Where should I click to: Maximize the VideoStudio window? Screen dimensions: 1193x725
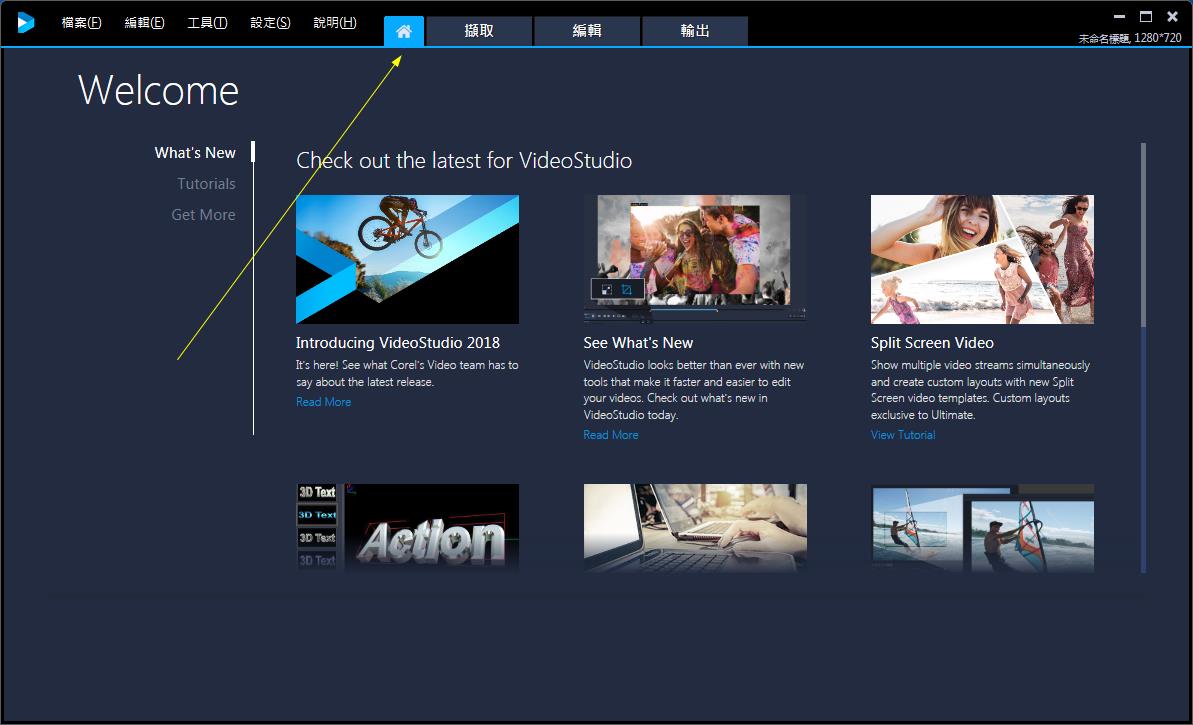coord(1146,16)
